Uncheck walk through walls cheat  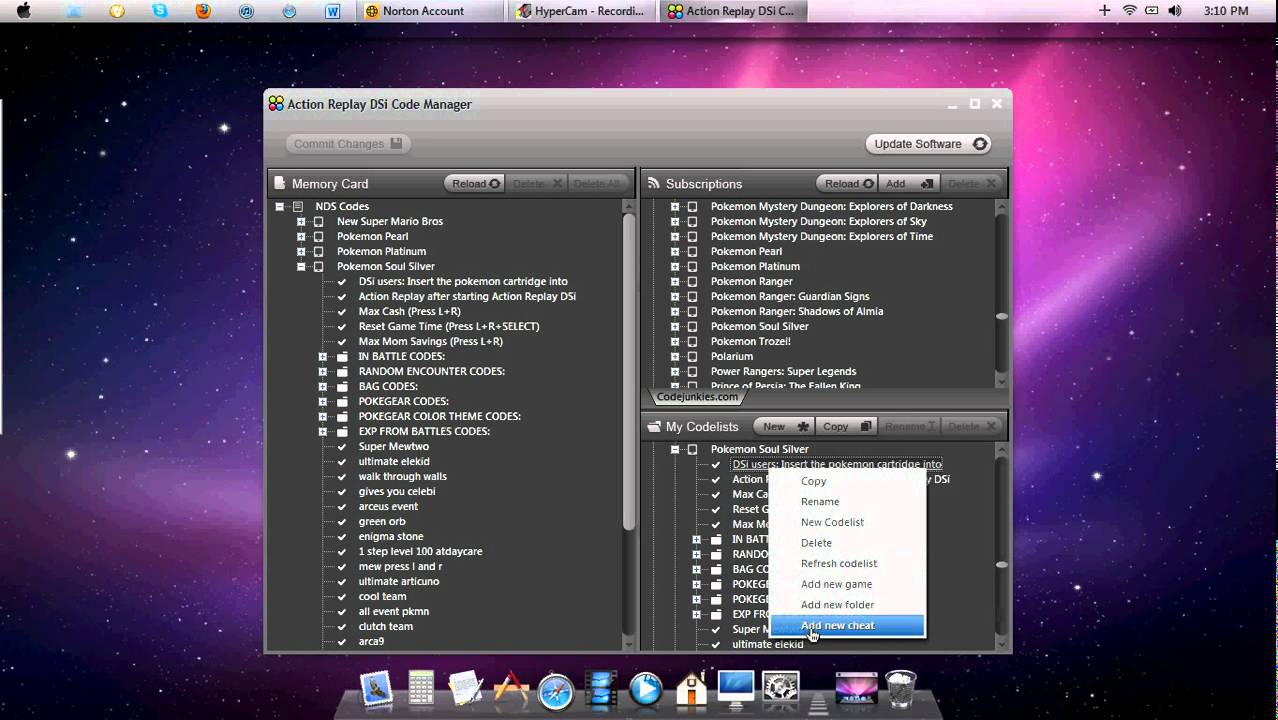pos(342,477)
